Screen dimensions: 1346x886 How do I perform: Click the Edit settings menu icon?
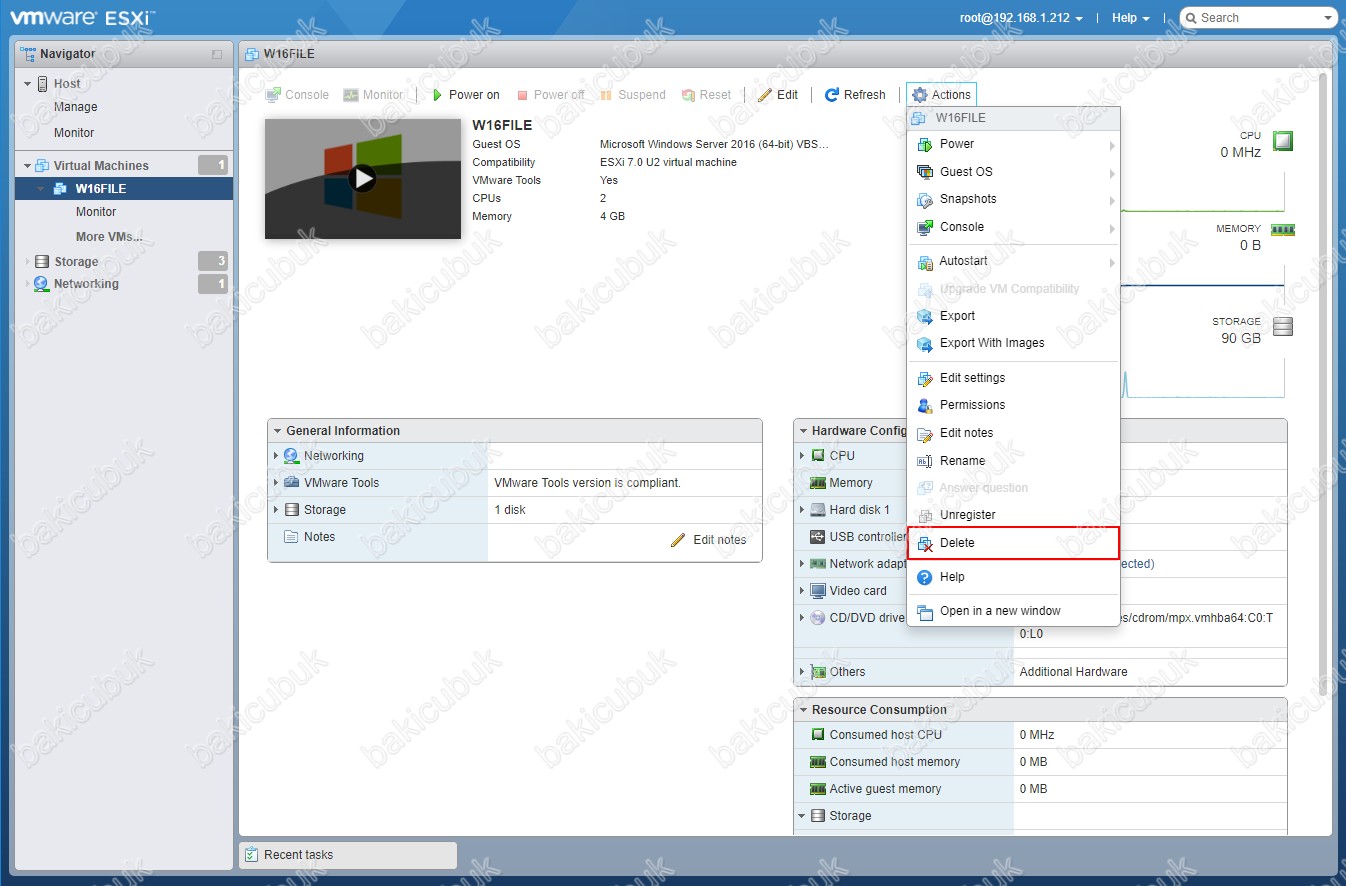click(x=925, y=378)
